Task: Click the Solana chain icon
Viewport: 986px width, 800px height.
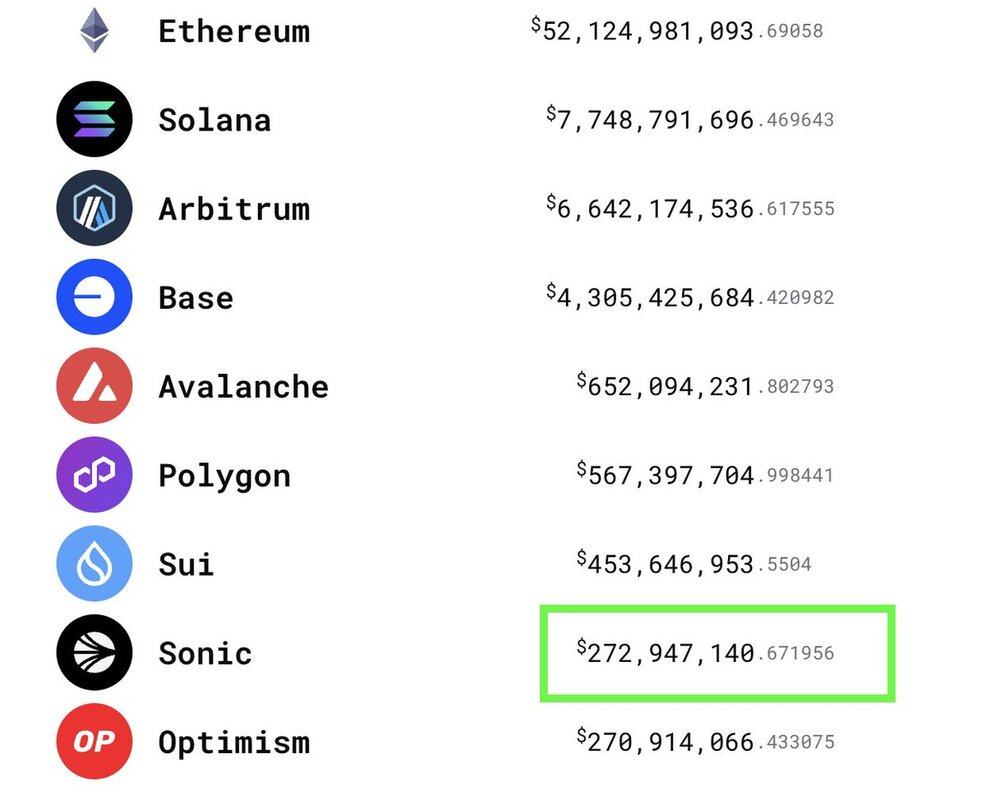Action: (94, 120)
